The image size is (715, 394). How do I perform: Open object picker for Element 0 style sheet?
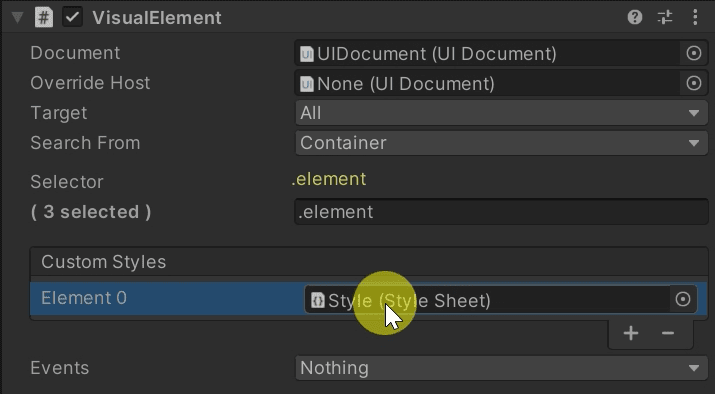(683, 300)
